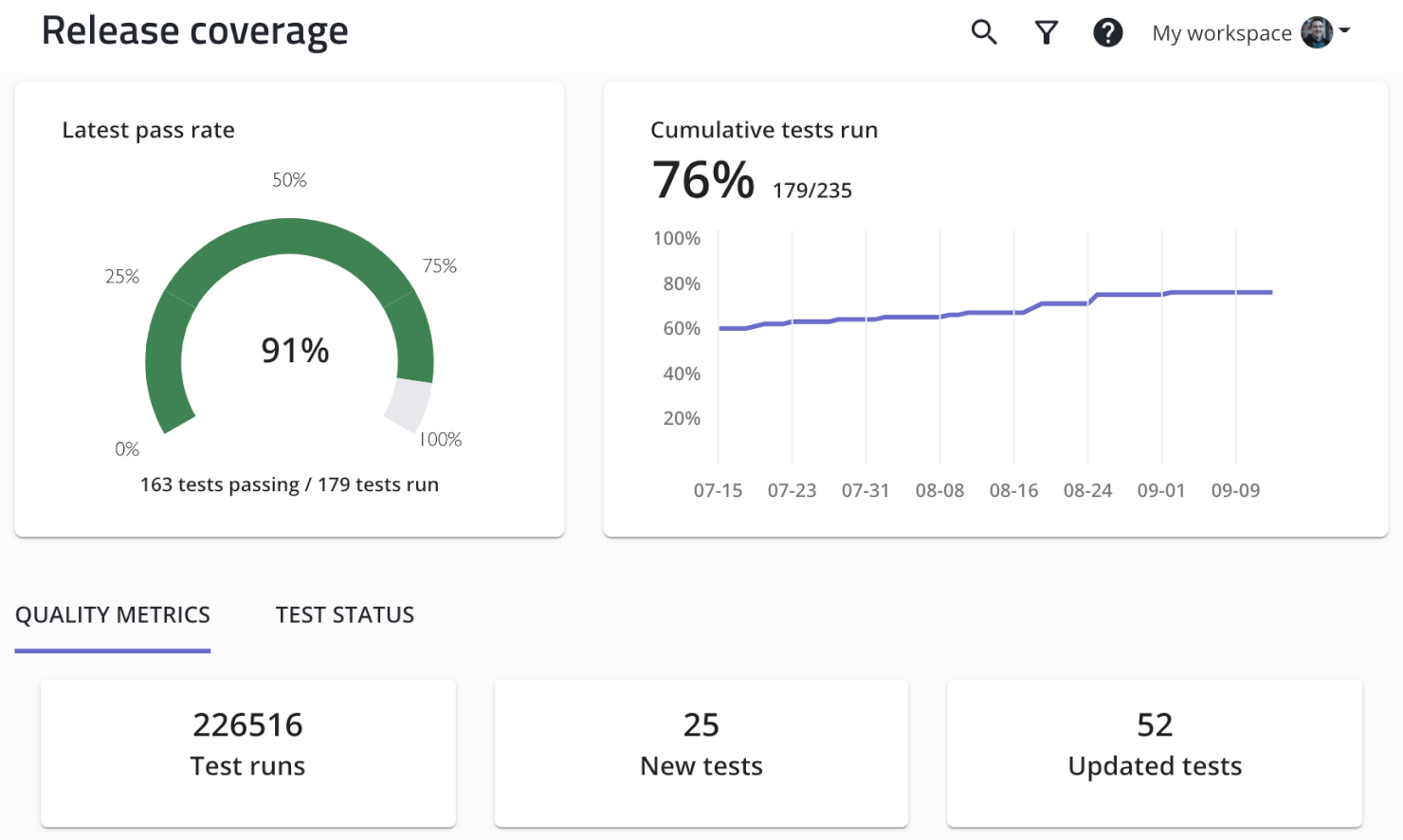Click the 76% cumulative tests statistic
The image size is (1403, 840).
click(701, 178)
